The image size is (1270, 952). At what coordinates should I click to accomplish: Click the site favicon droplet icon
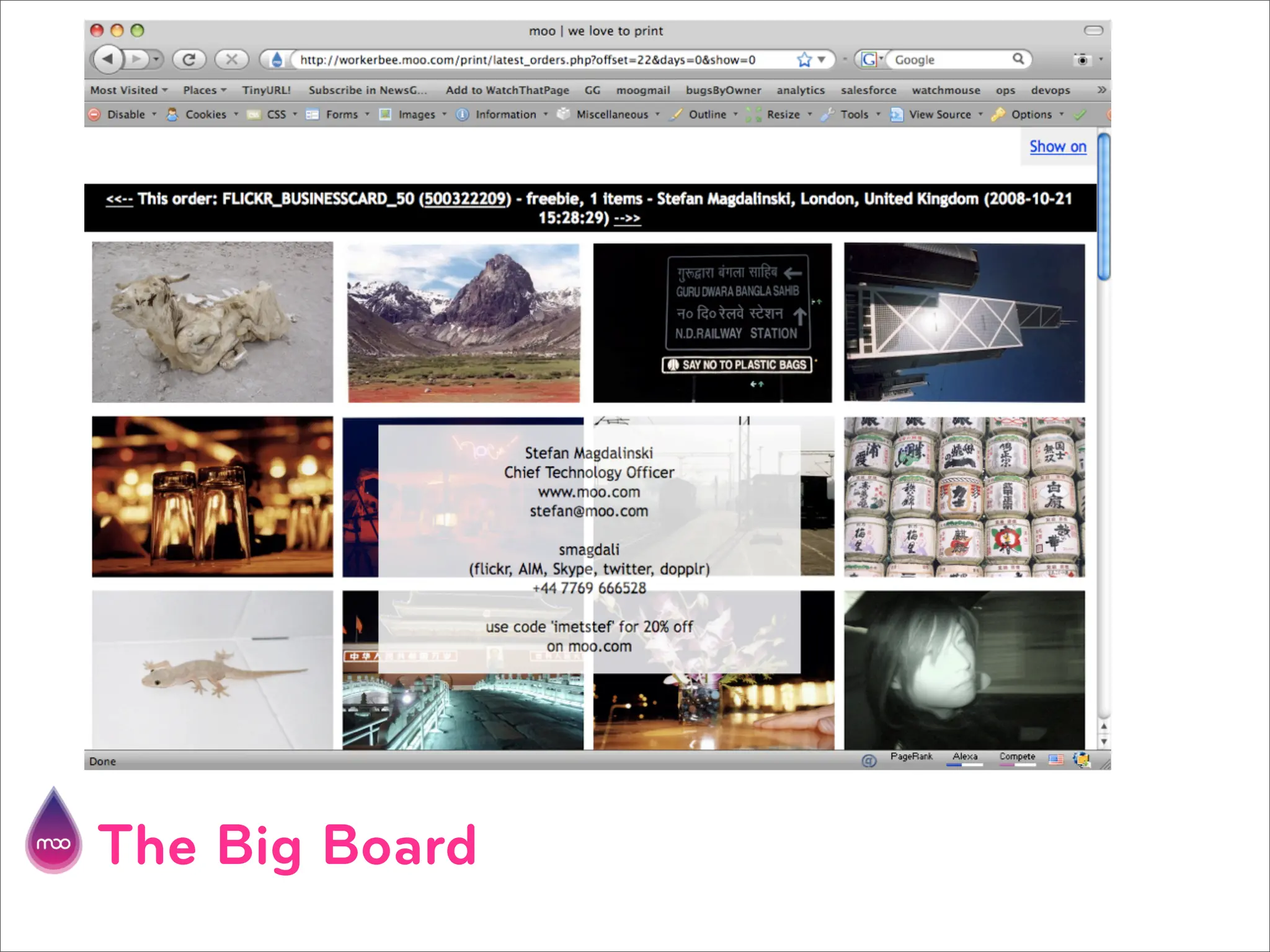(x=277, y=59)
